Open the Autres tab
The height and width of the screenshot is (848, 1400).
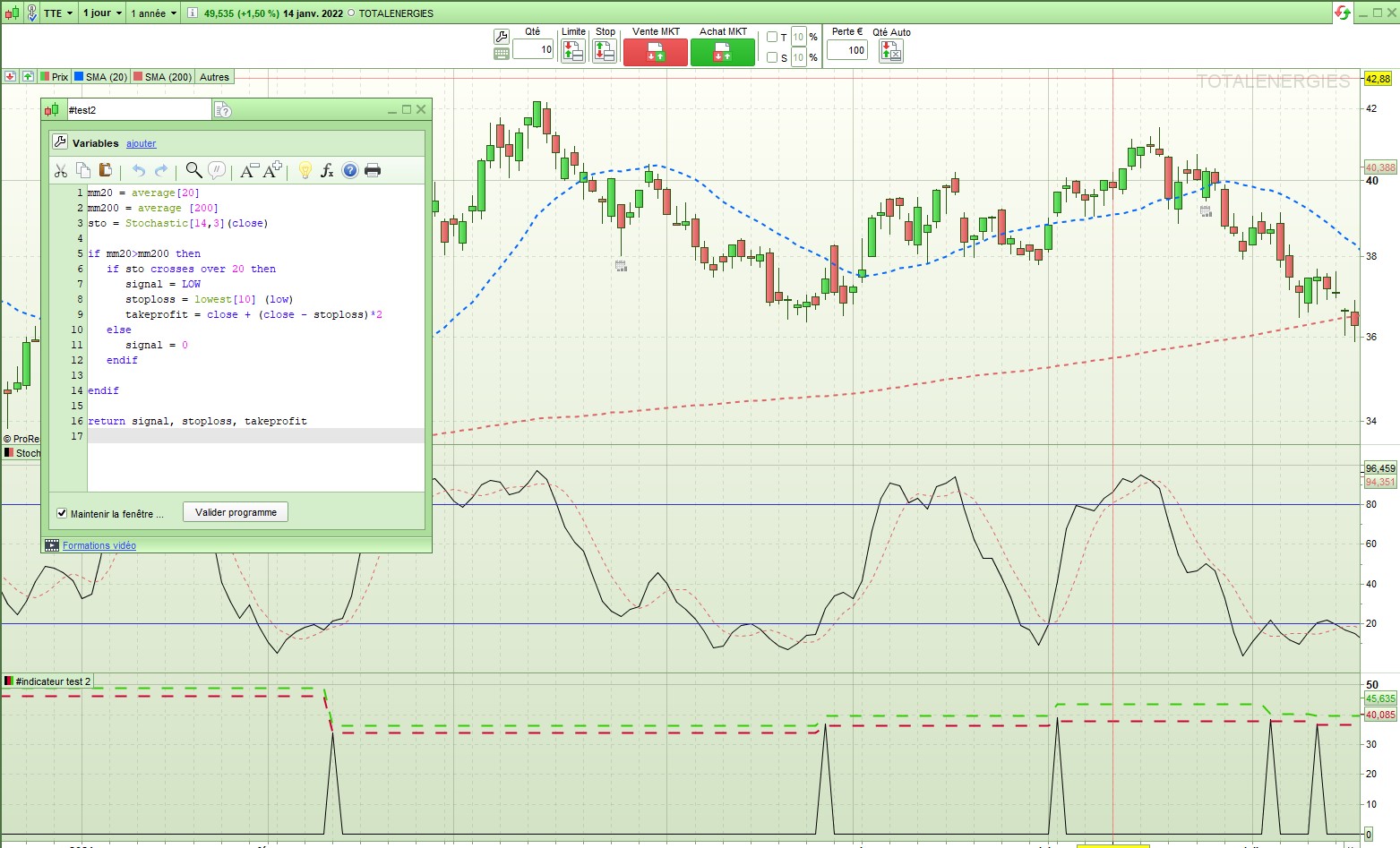[x=214, y=77]
